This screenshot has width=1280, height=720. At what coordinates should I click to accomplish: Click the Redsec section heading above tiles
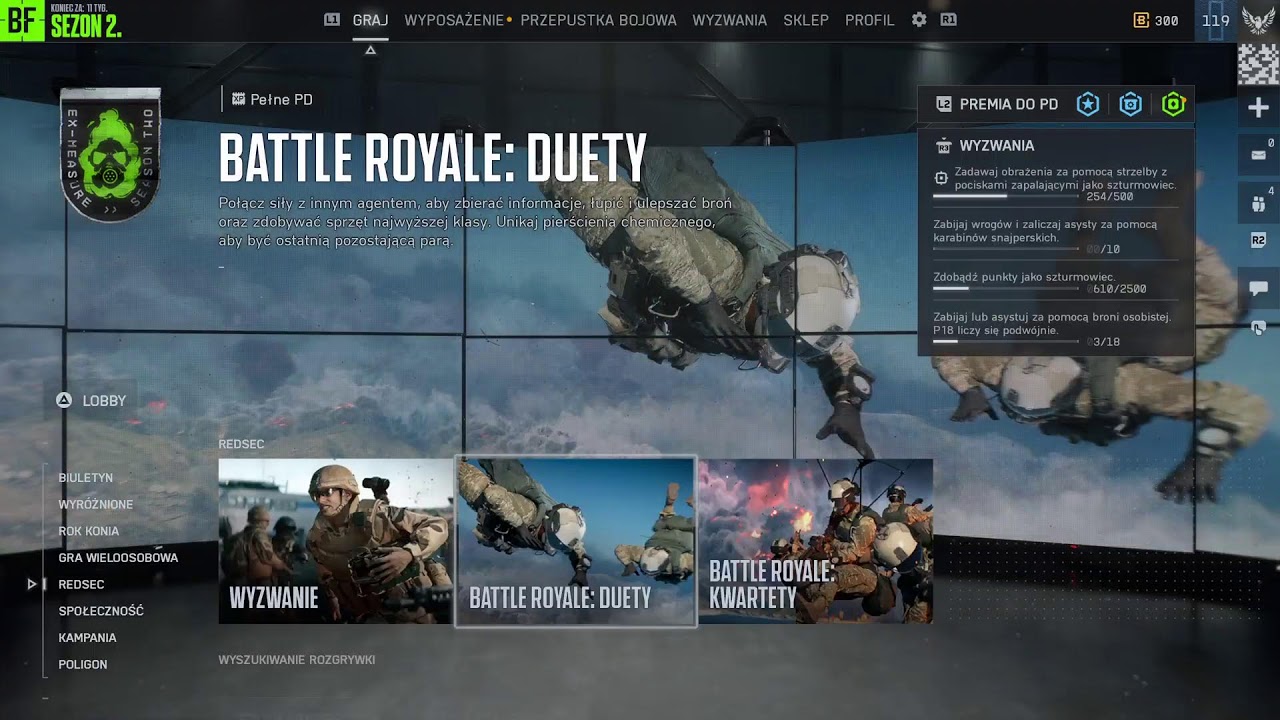point(241,444)
